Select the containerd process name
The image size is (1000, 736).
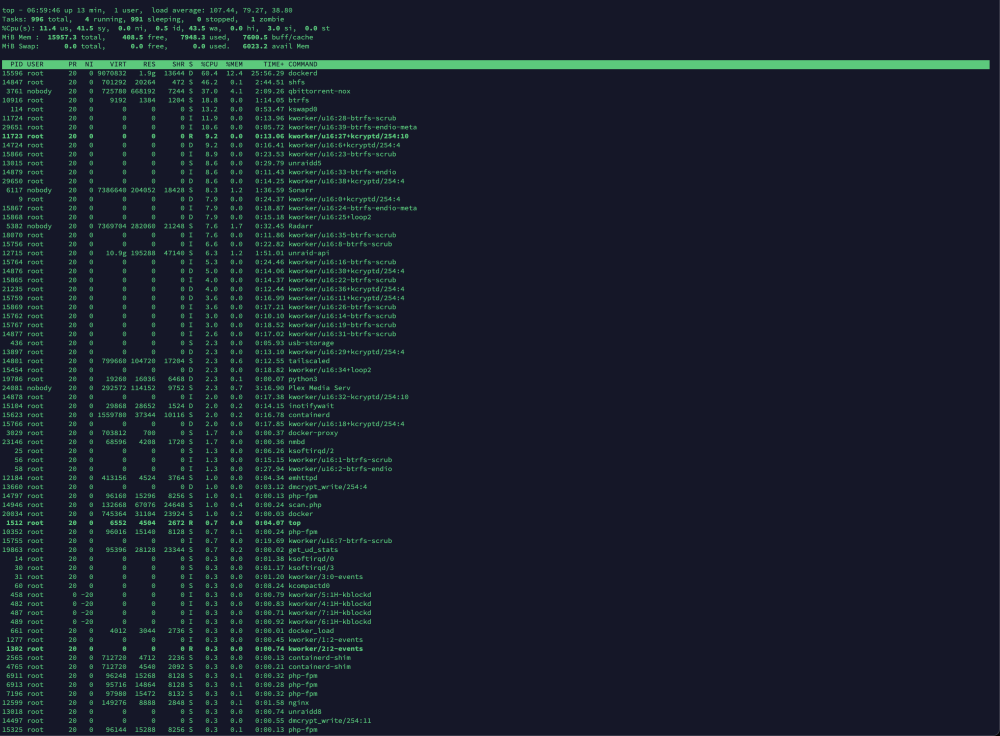[309, 415]
